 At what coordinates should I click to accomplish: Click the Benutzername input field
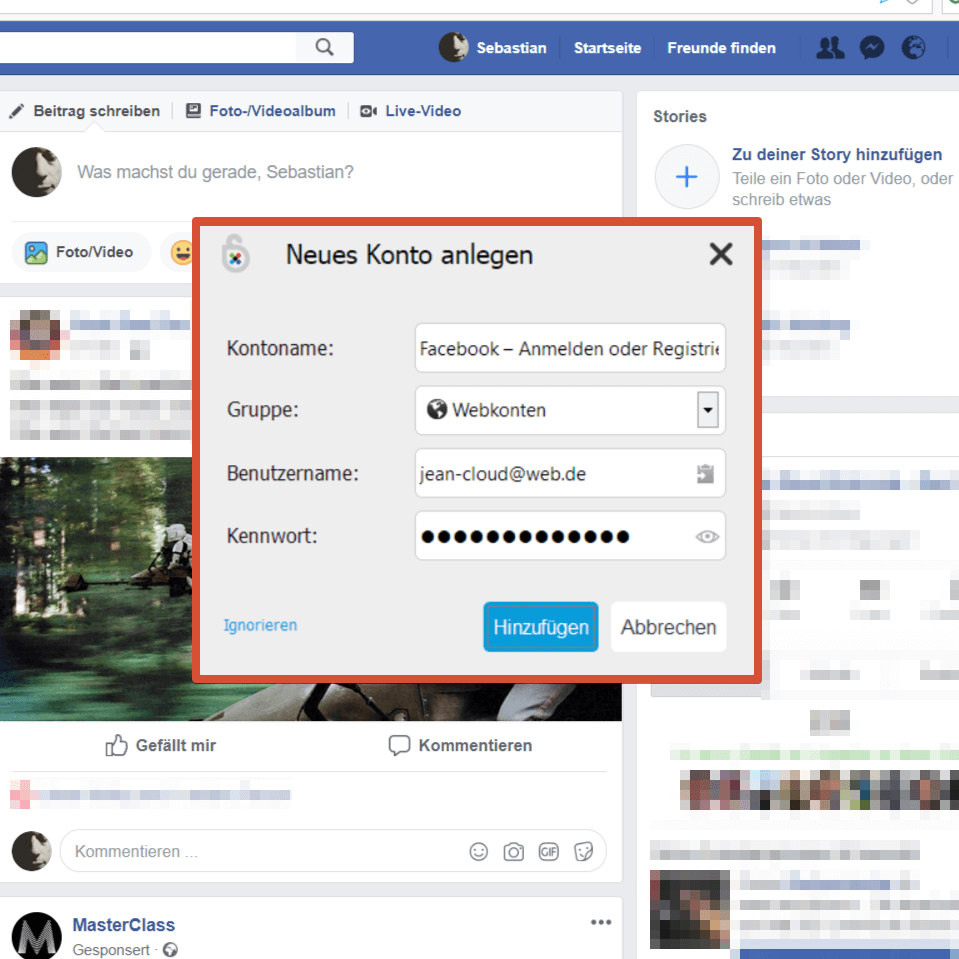point(570,473)
